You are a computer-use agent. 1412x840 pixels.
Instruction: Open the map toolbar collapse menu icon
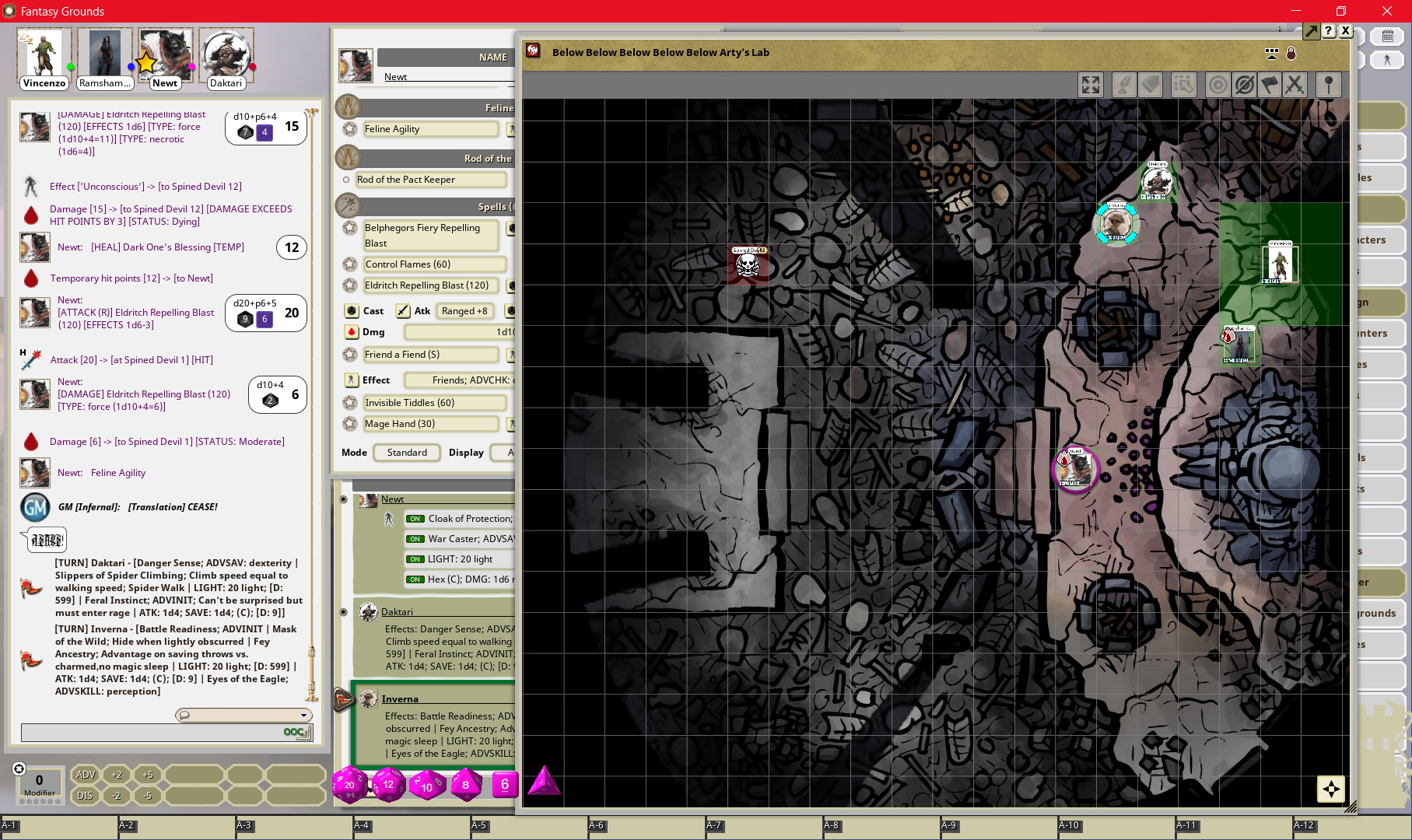[1272, 53]
